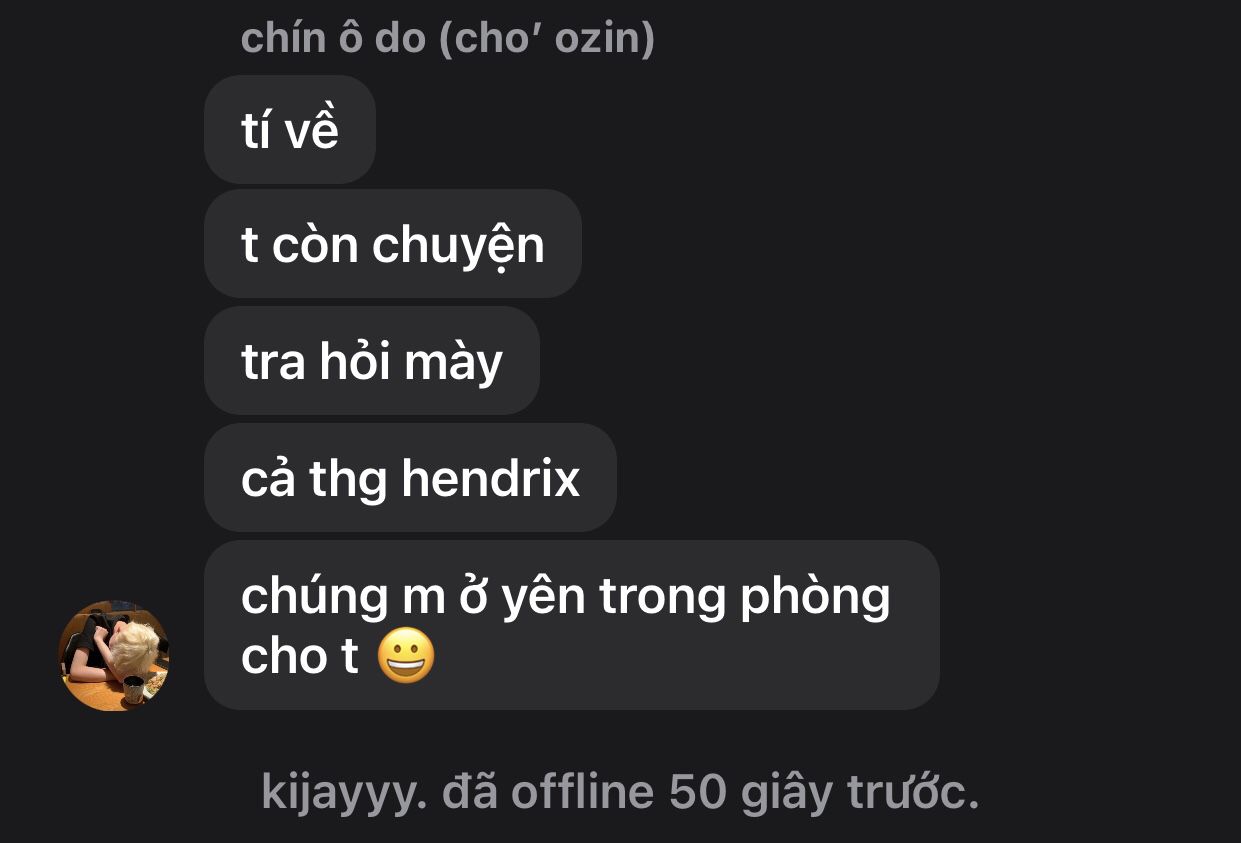
Task: Click the word "phòng" in last message
Action: 816,599
